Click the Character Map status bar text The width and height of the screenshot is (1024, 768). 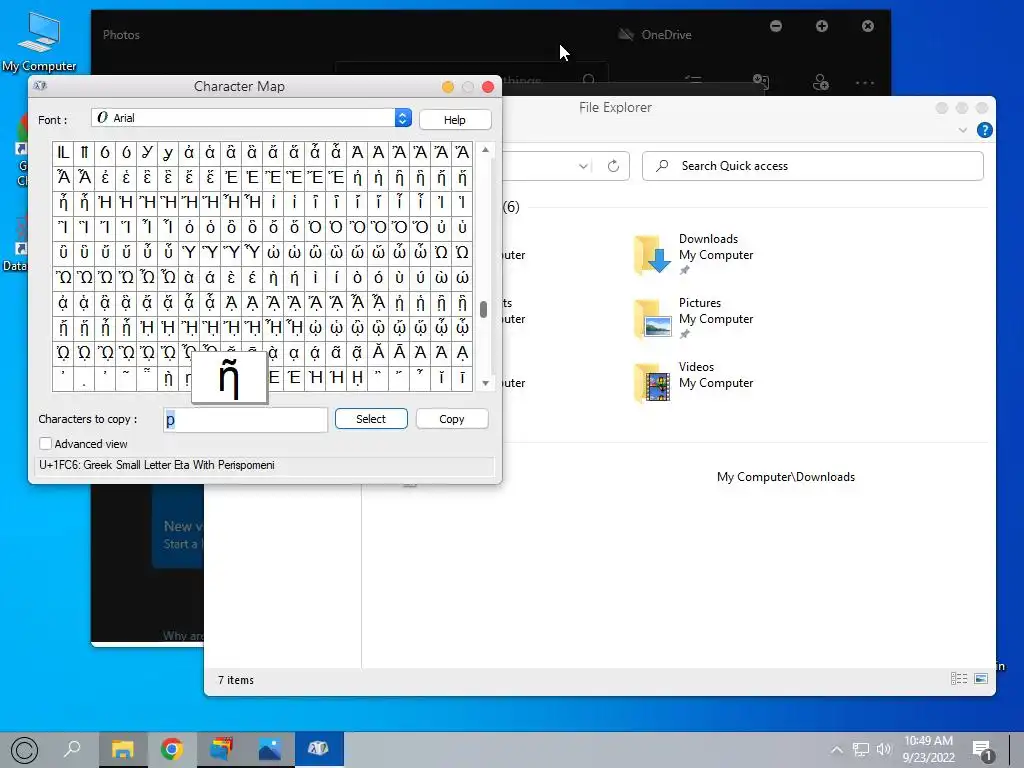tap(157, 465)
